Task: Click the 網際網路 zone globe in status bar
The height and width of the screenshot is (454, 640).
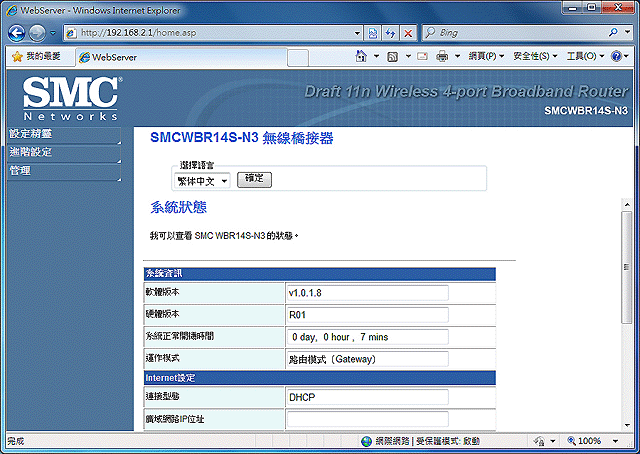Action: (367, 441)
